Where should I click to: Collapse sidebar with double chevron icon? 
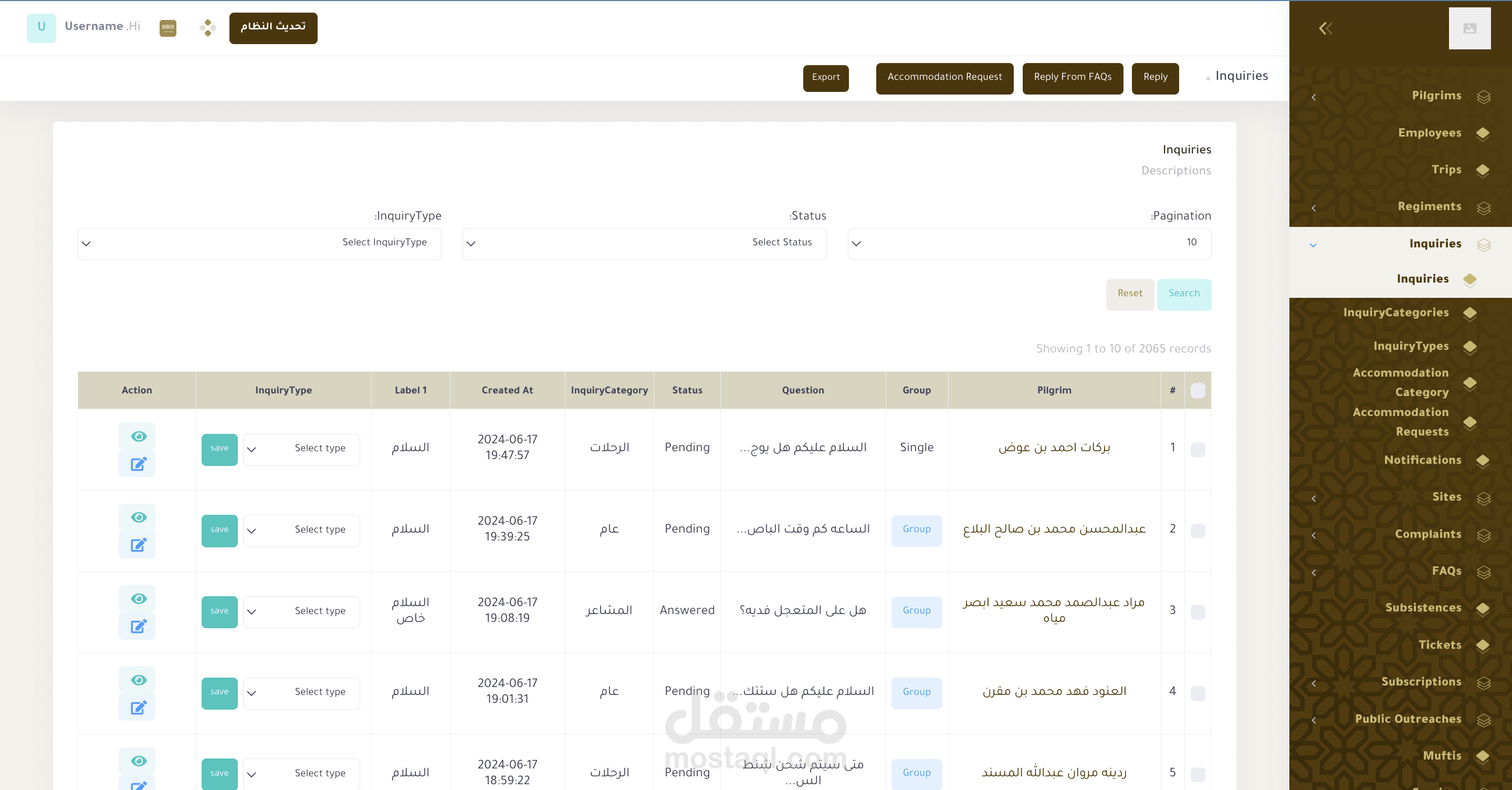pos(1325,28)
